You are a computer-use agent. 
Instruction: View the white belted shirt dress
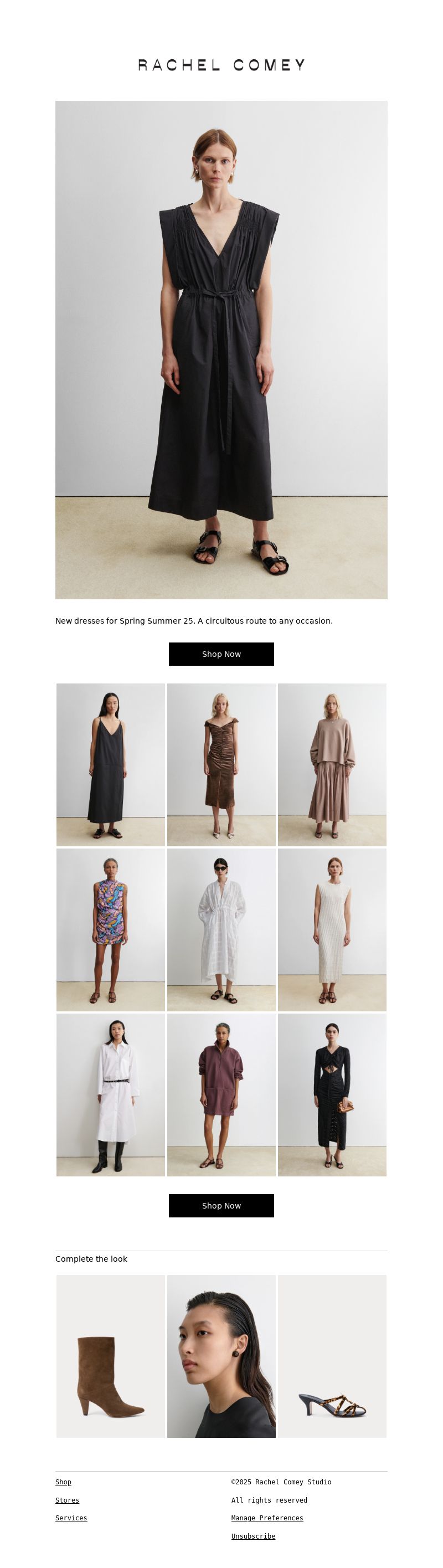(x=111, y=1095)
